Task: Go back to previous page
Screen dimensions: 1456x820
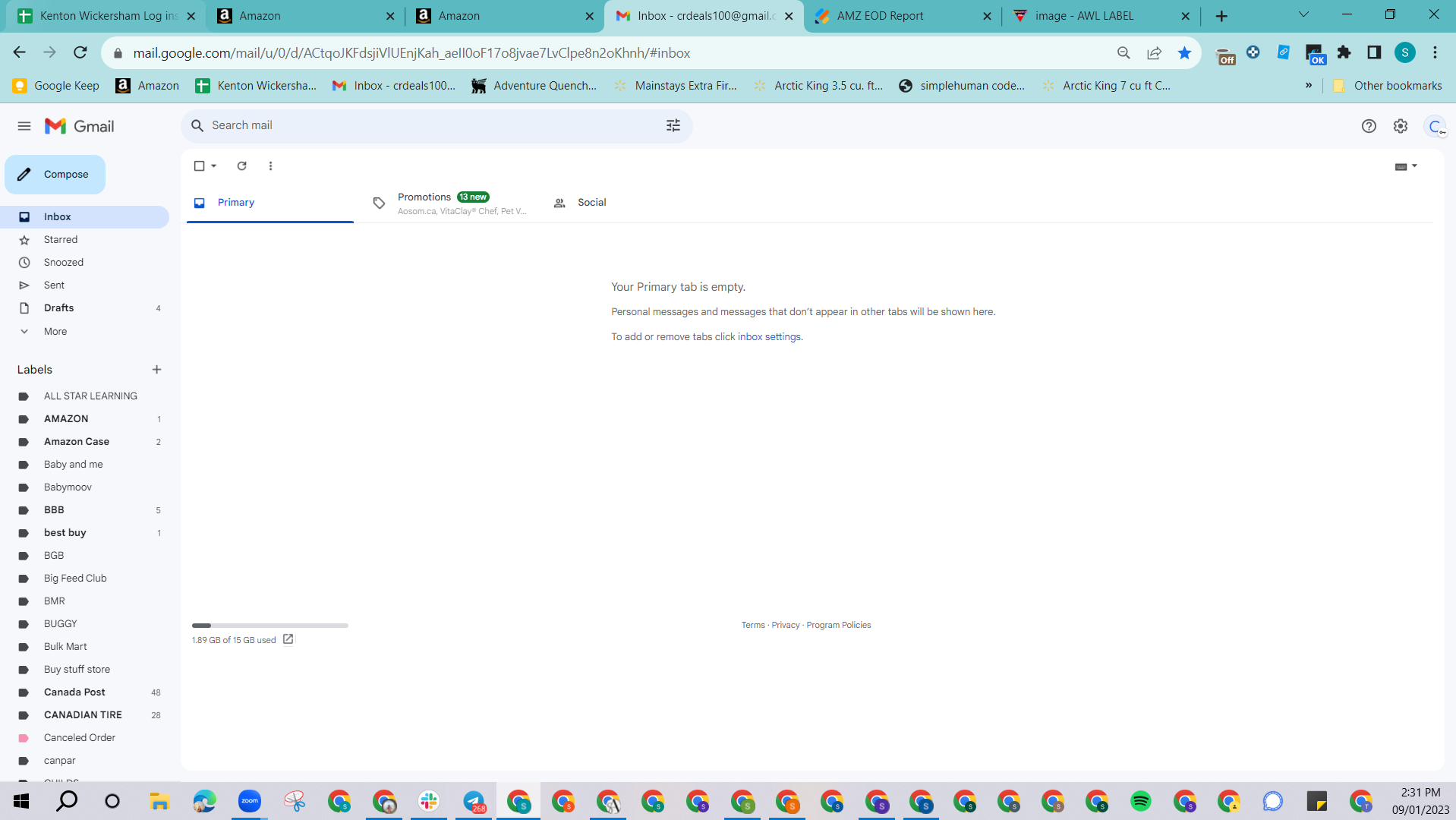Action: 20,52
